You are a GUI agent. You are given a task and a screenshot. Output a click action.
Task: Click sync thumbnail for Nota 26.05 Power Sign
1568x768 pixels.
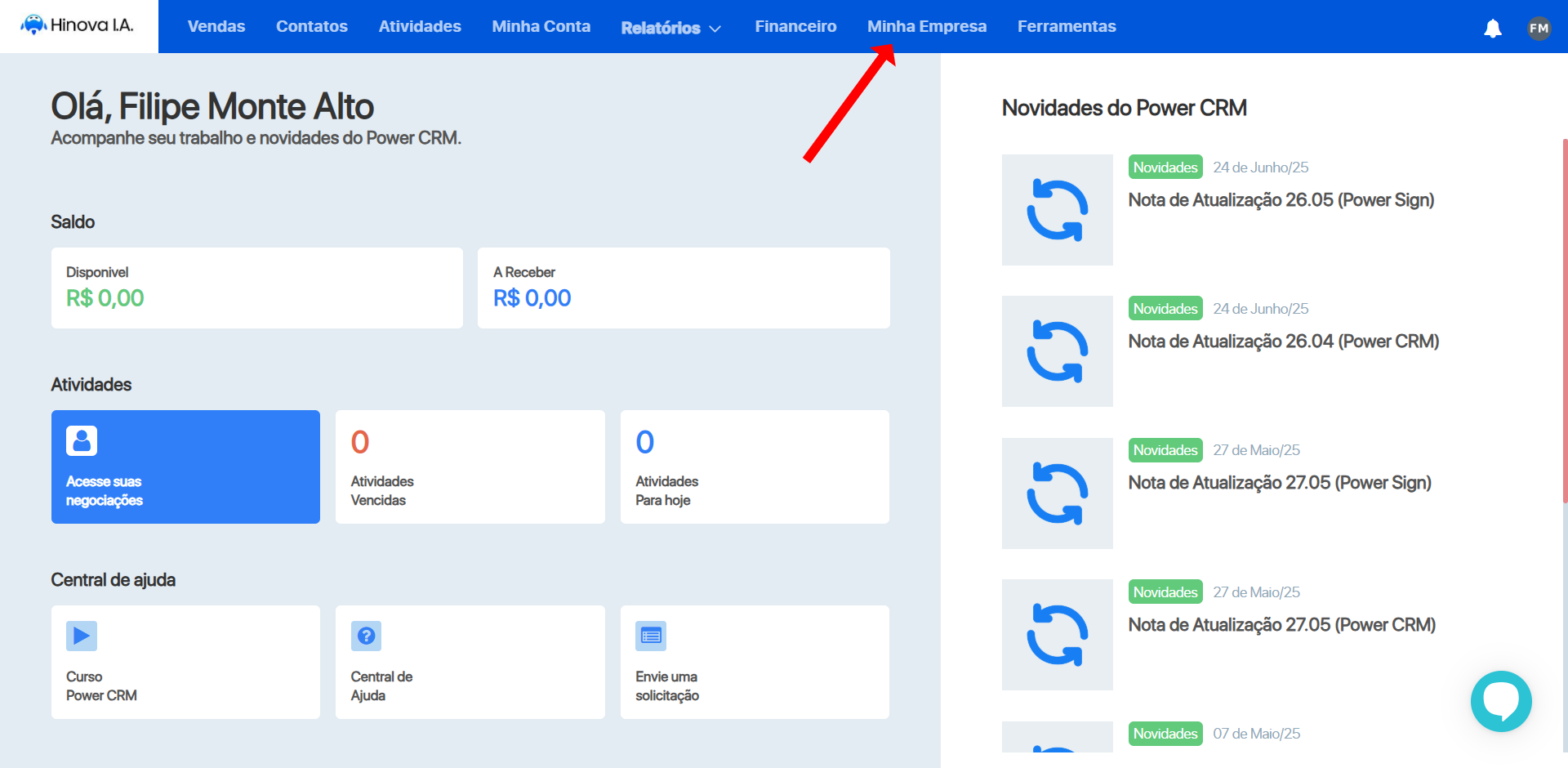click(x=1057, y=210)
